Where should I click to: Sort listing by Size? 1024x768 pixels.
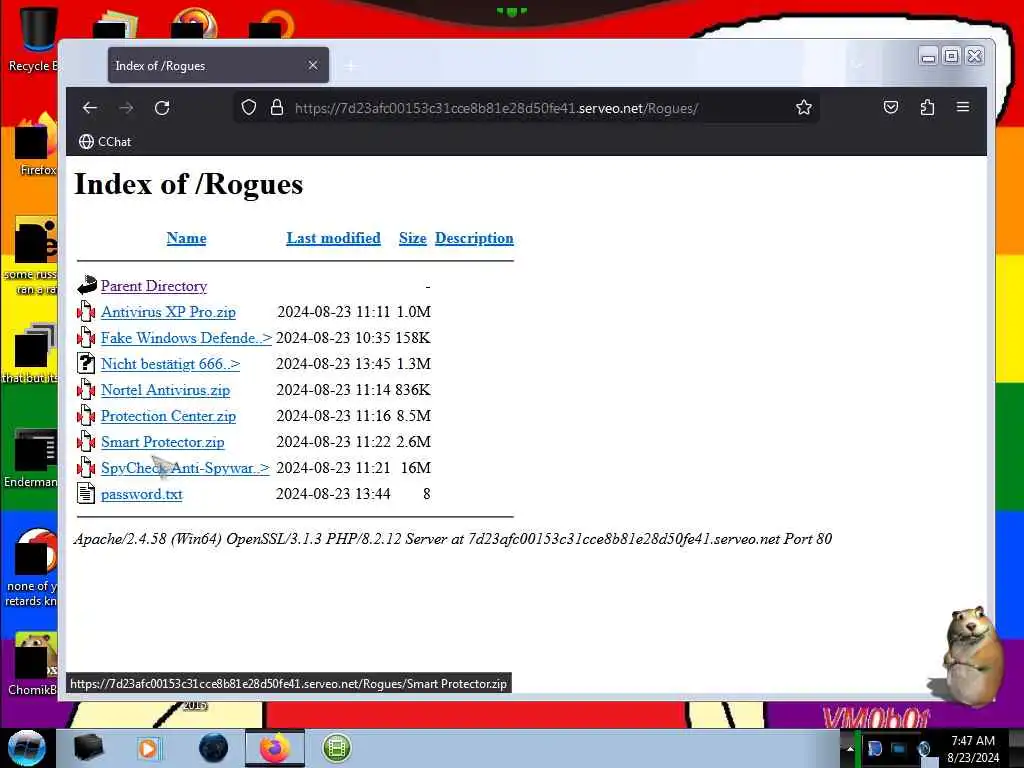click(413, 238)
